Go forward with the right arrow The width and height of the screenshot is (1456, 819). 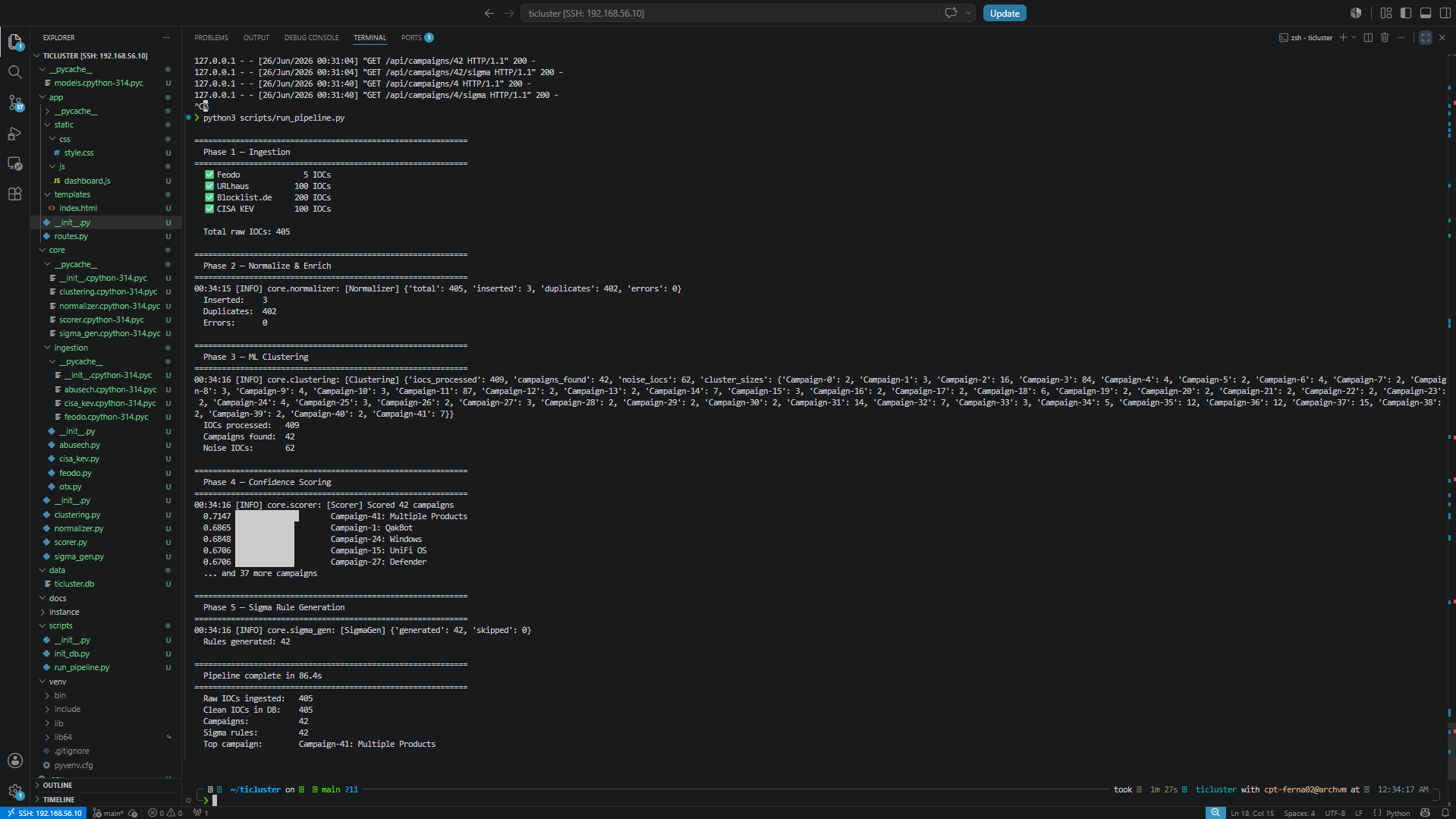pyautogui.click(x=509, y=13)
